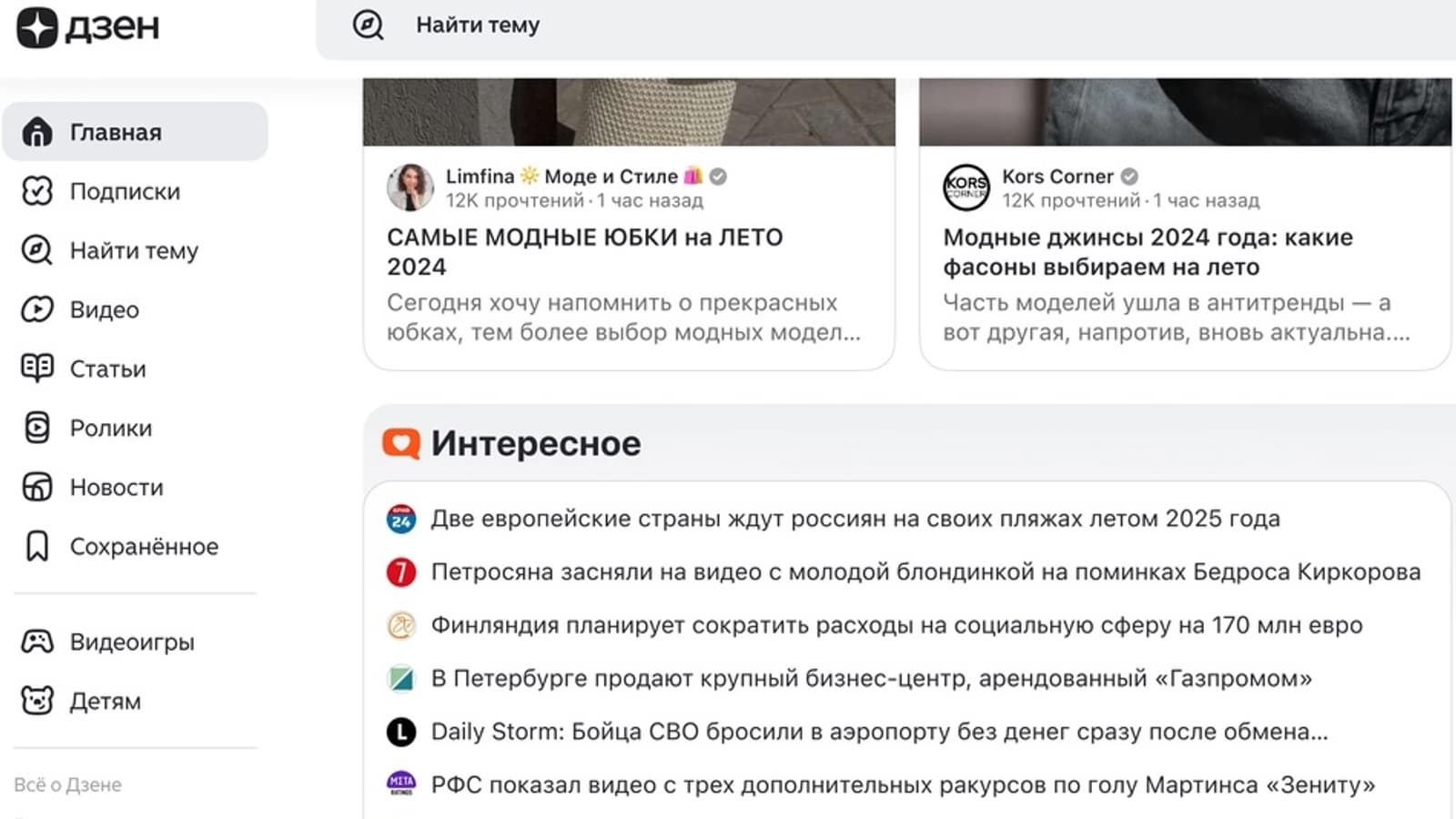Screen dimensions: 1456x819
Task: Click the Детям bear icon
Action: click(37, 701)
